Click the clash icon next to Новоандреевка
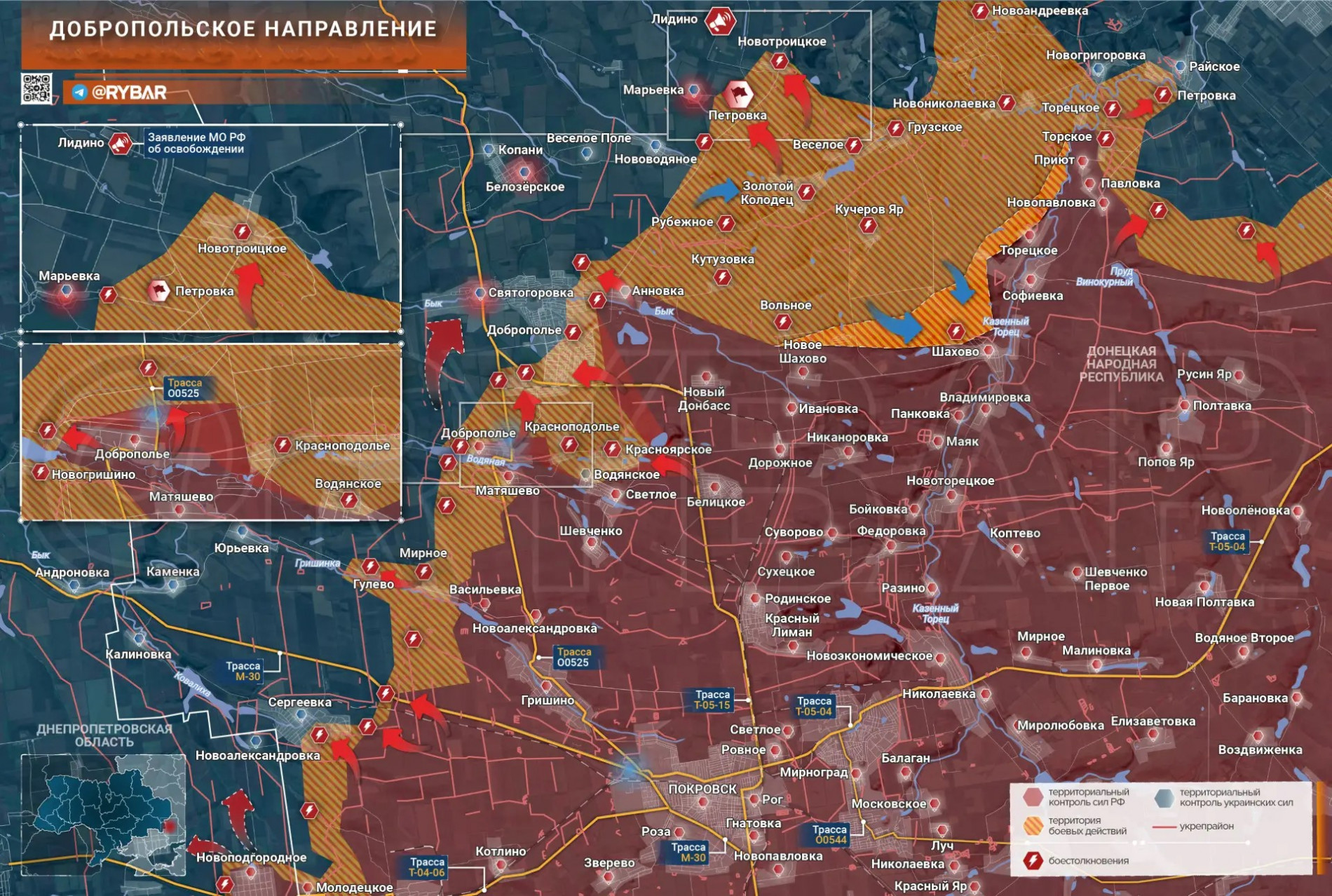The width and height of the screenshot is (1332, 896). coord(980,11)
